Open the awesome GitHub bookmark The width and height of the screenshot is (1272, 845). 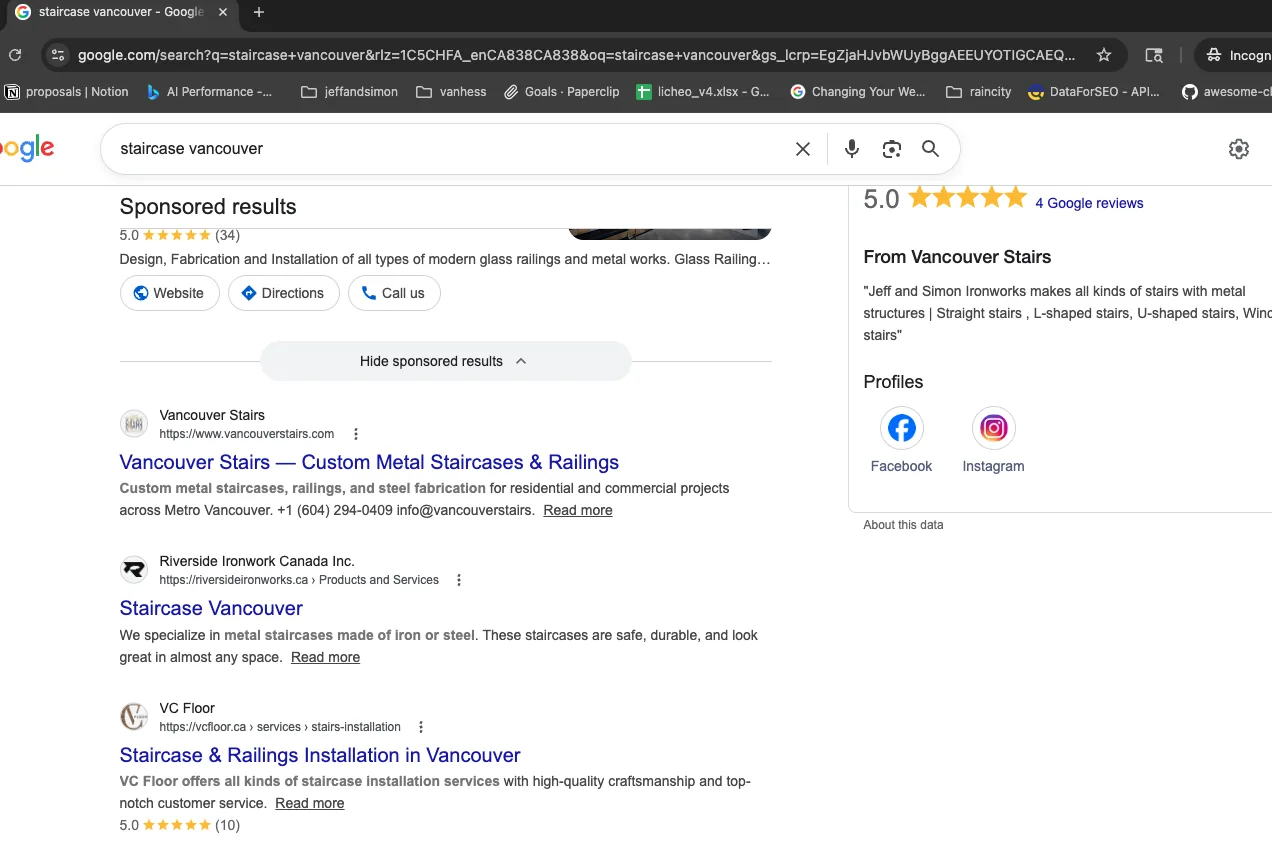pyautogui.click(x=1226, y=91)
